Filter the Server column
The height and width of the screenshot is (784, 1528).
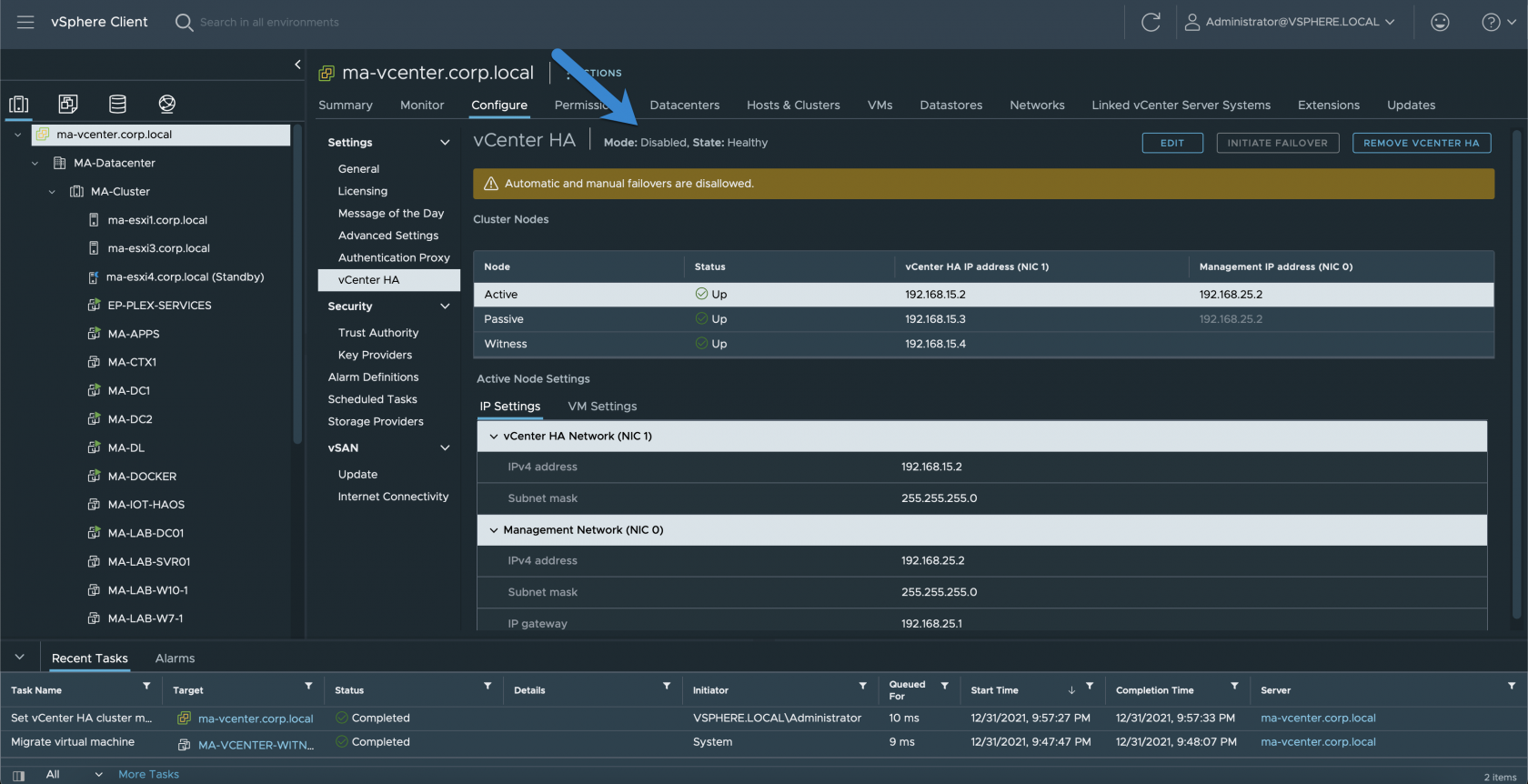point(1512,686)
